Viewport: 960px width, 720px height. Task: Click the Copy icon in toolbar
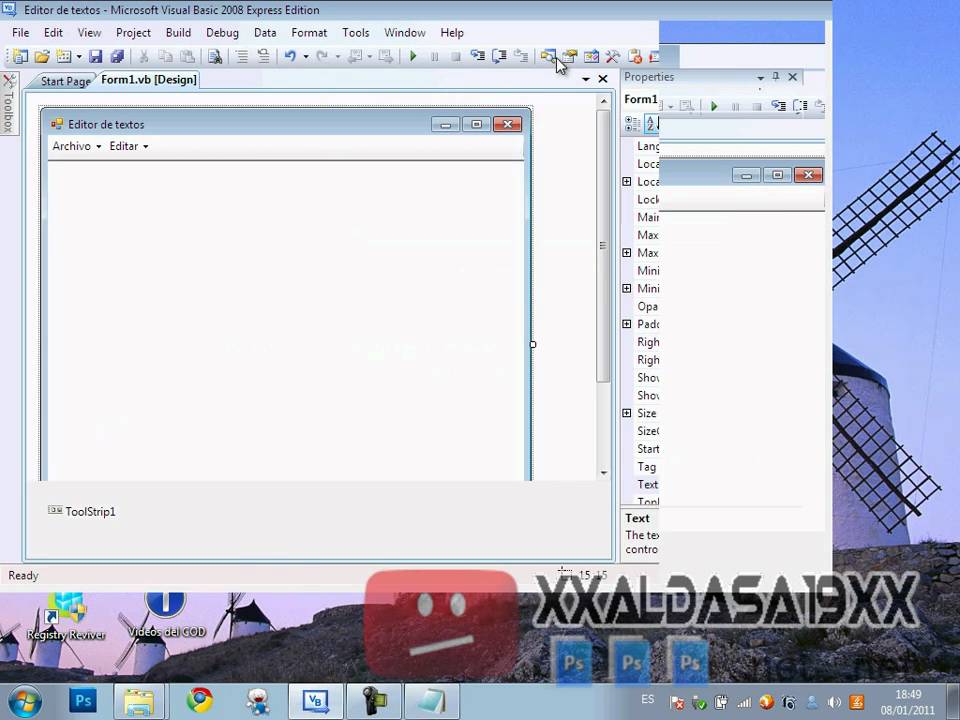tap(165, 56)
